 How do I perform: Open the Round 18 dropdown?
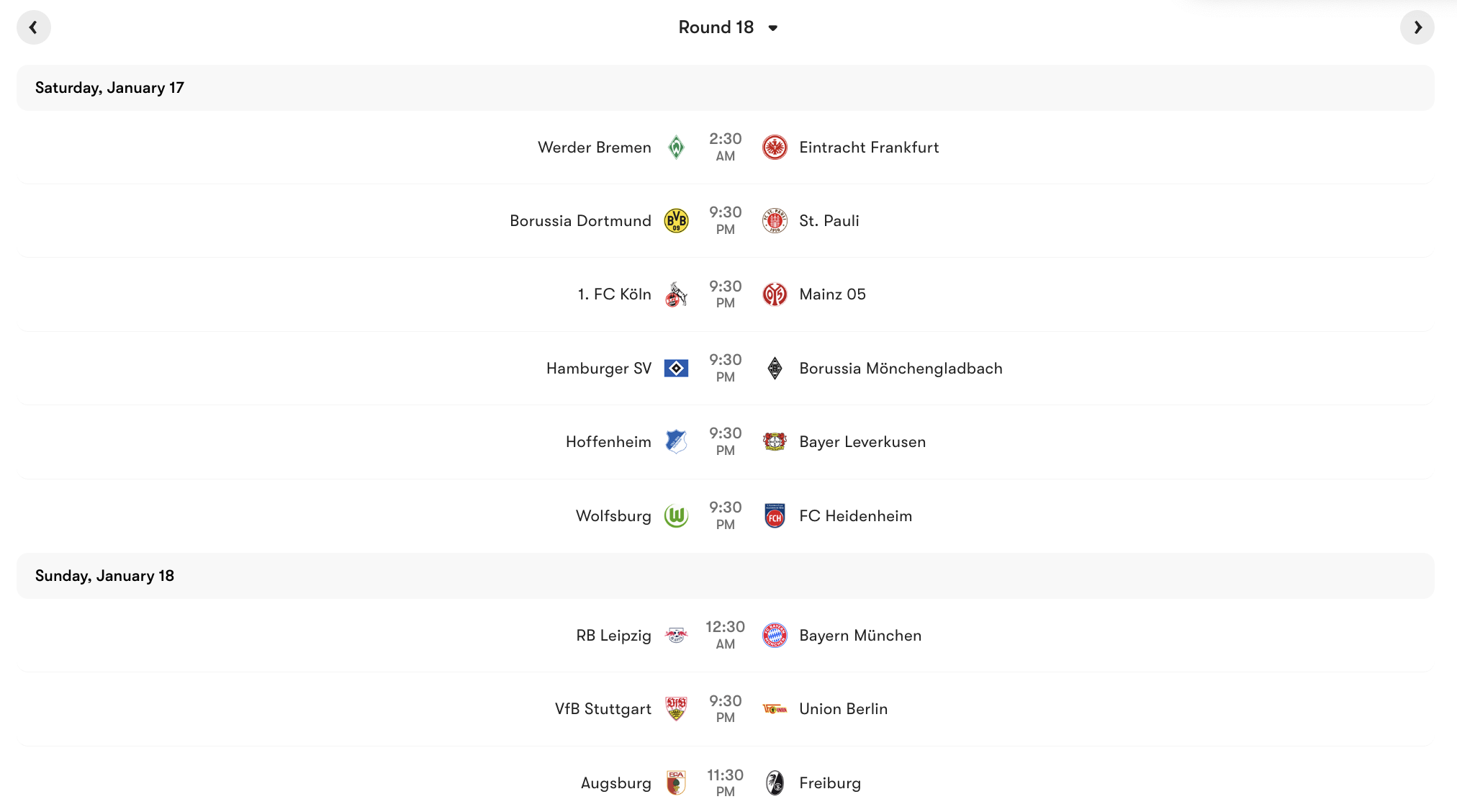pyautogui.click(x=728, y=27)
